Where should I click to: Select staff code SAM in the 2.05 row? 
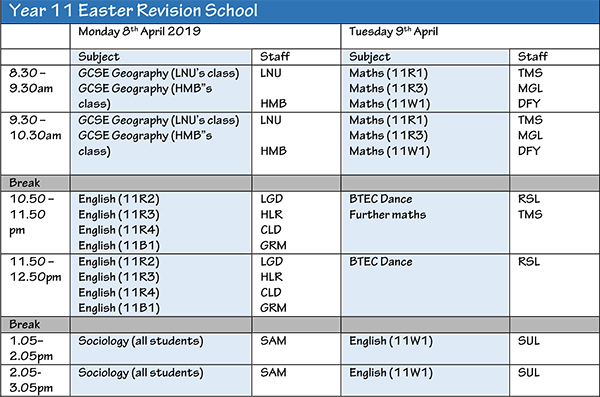pos(273,372)
